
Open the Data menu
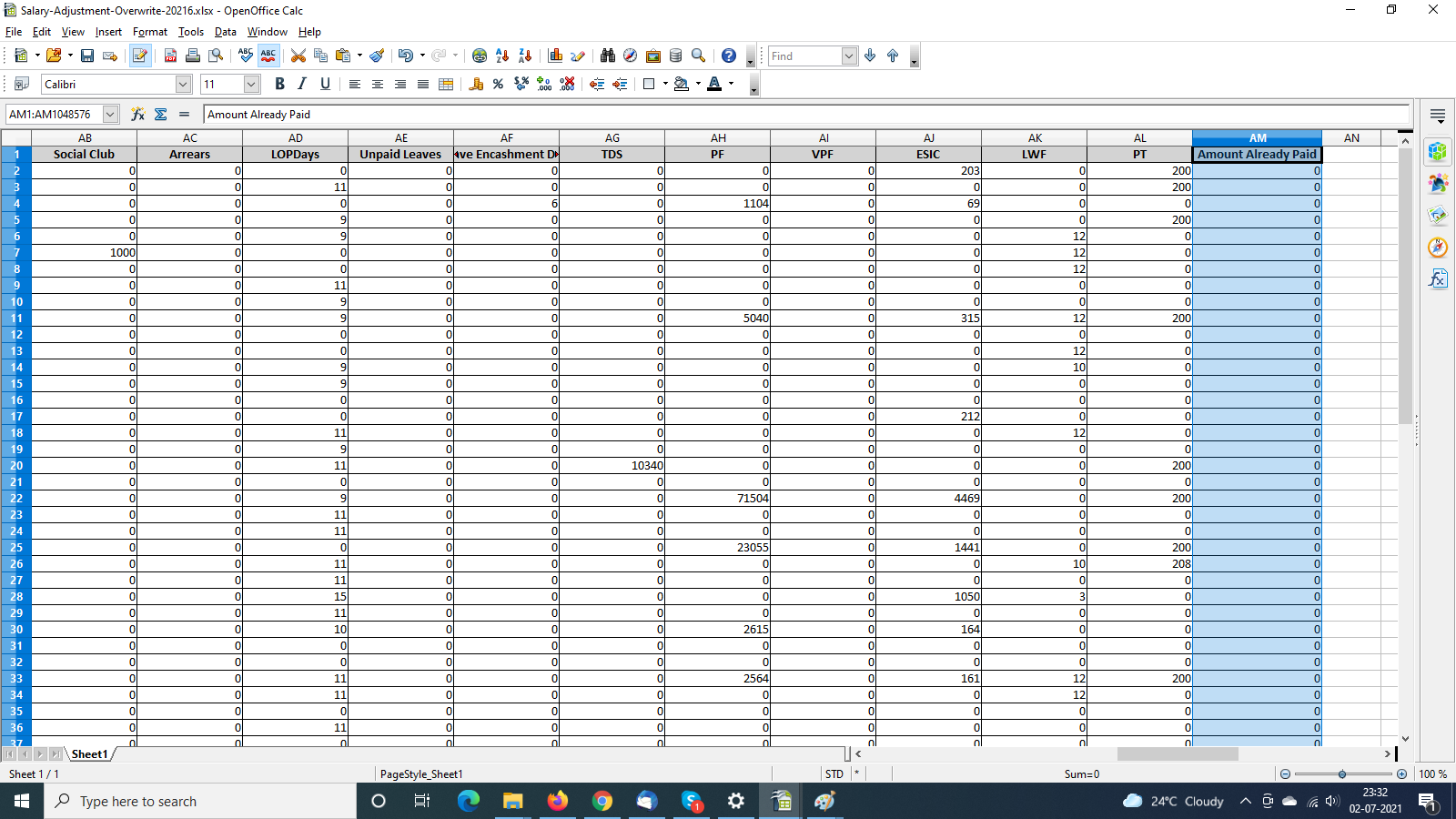226,32
